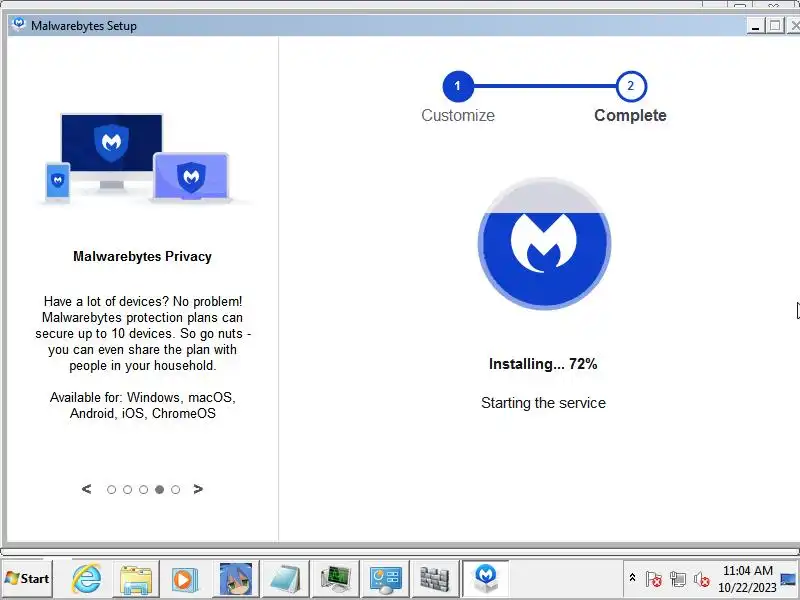The height and width of the screenshot is (600, 800).
Task: Click the Show desktop tray button
Action: [x=790, y=579]
